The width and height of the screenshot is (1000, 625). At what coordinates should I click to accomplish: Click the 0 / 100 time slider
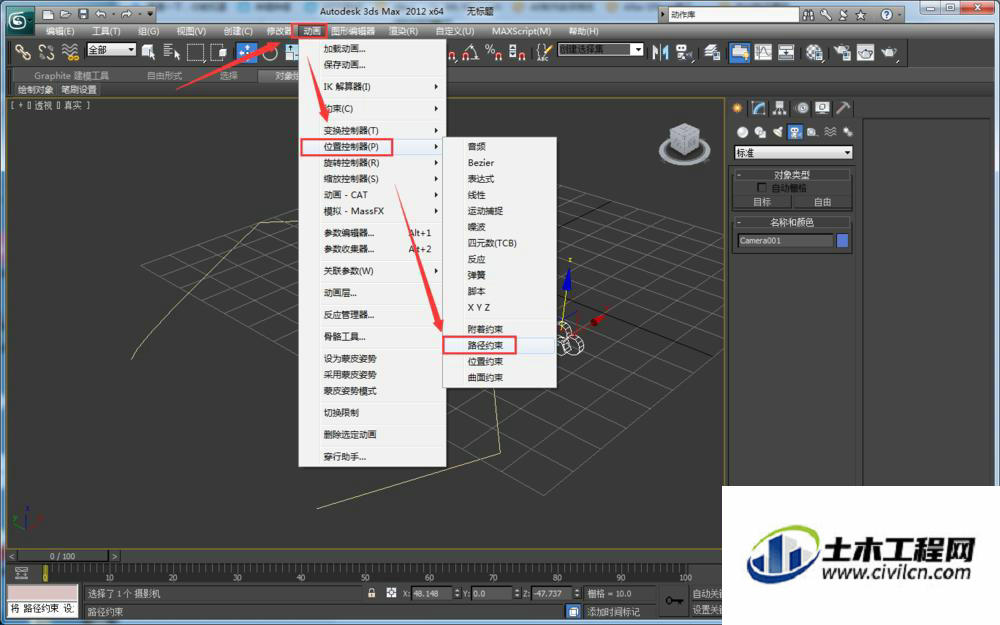click(x=62, y=556)
